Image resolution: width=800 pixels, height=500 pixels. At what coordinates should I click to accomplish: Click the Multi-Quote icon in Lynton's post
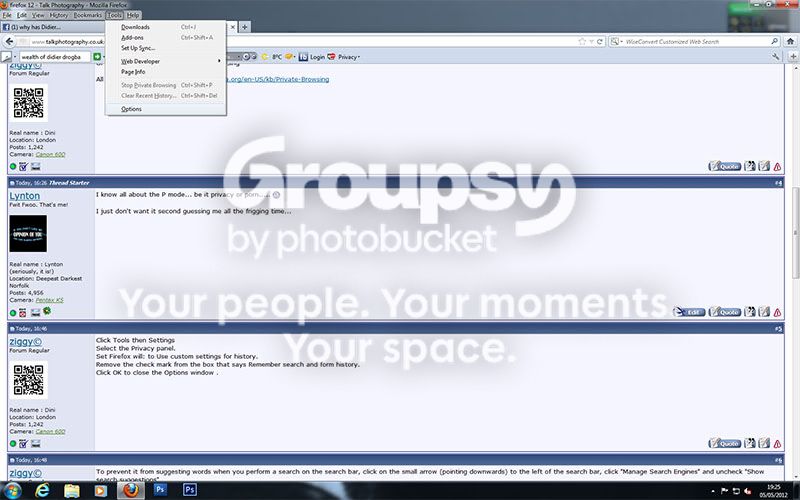(749, 312)
